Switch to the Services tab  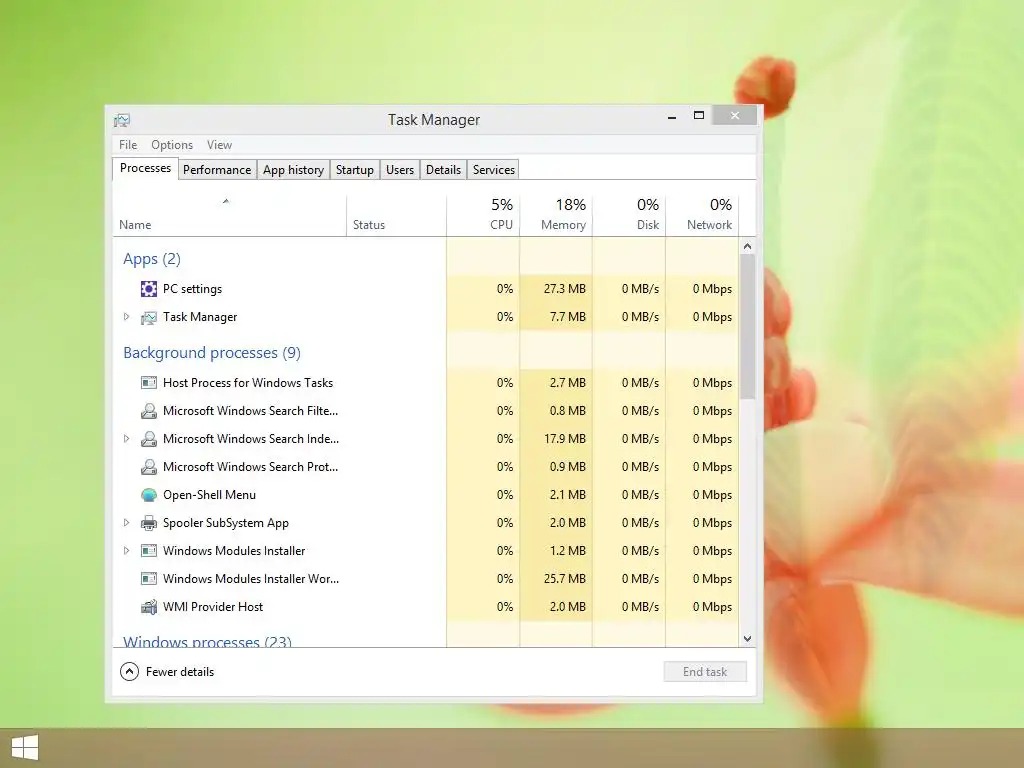494,170
